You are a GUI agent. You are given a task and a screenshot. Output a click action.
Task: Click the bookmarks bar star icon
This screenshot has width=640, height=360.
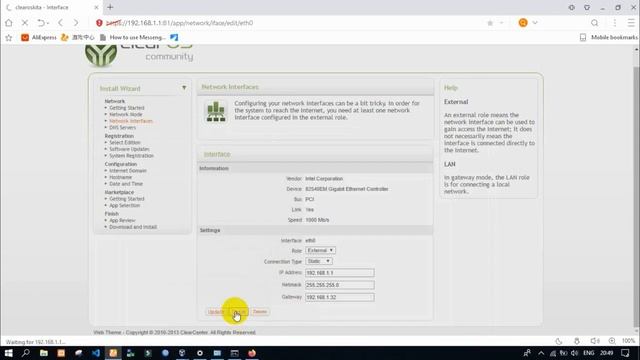coord(9,38)
